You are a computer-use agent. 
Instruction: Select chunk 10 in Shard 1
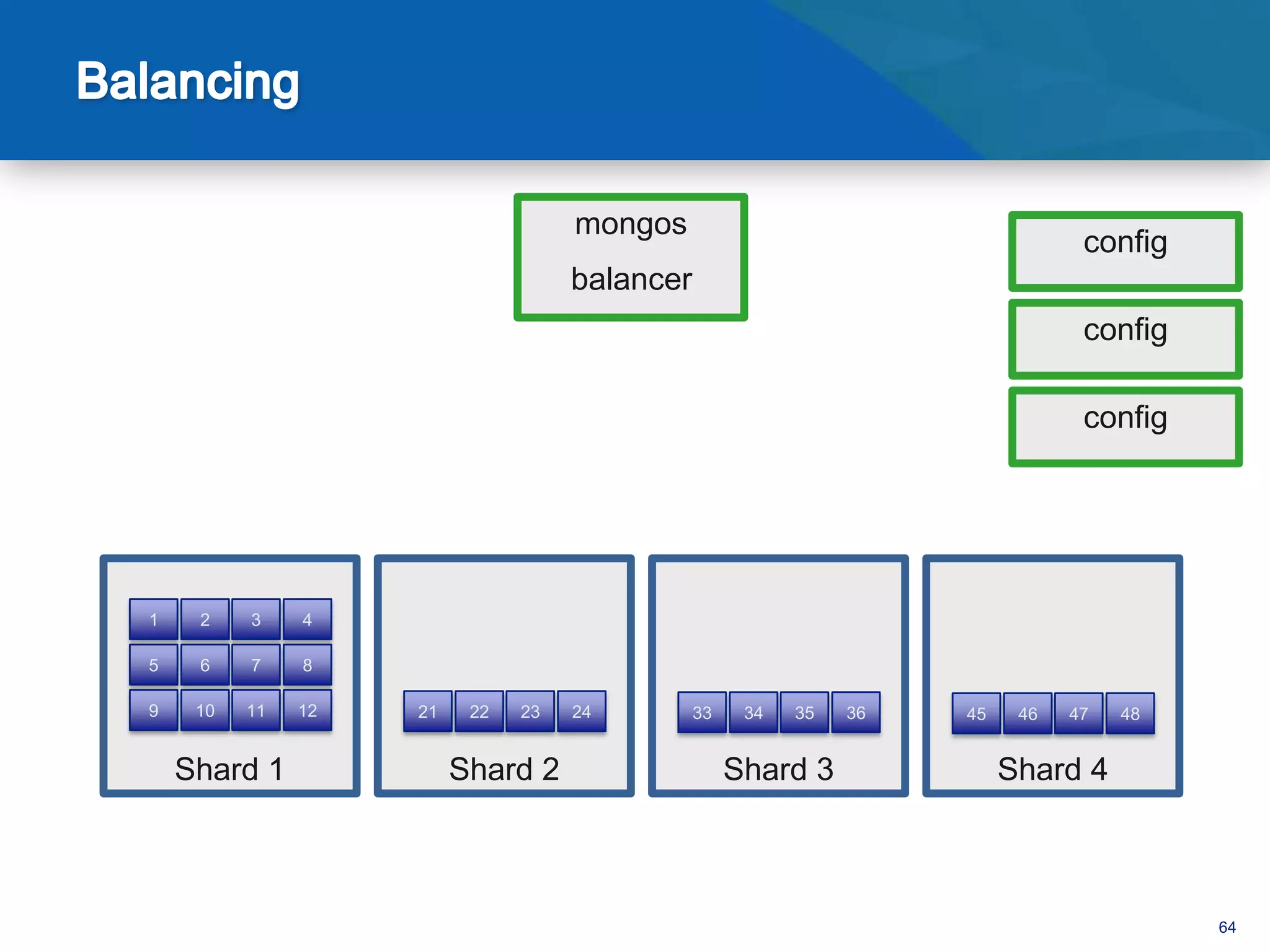(x=205, y=710)
